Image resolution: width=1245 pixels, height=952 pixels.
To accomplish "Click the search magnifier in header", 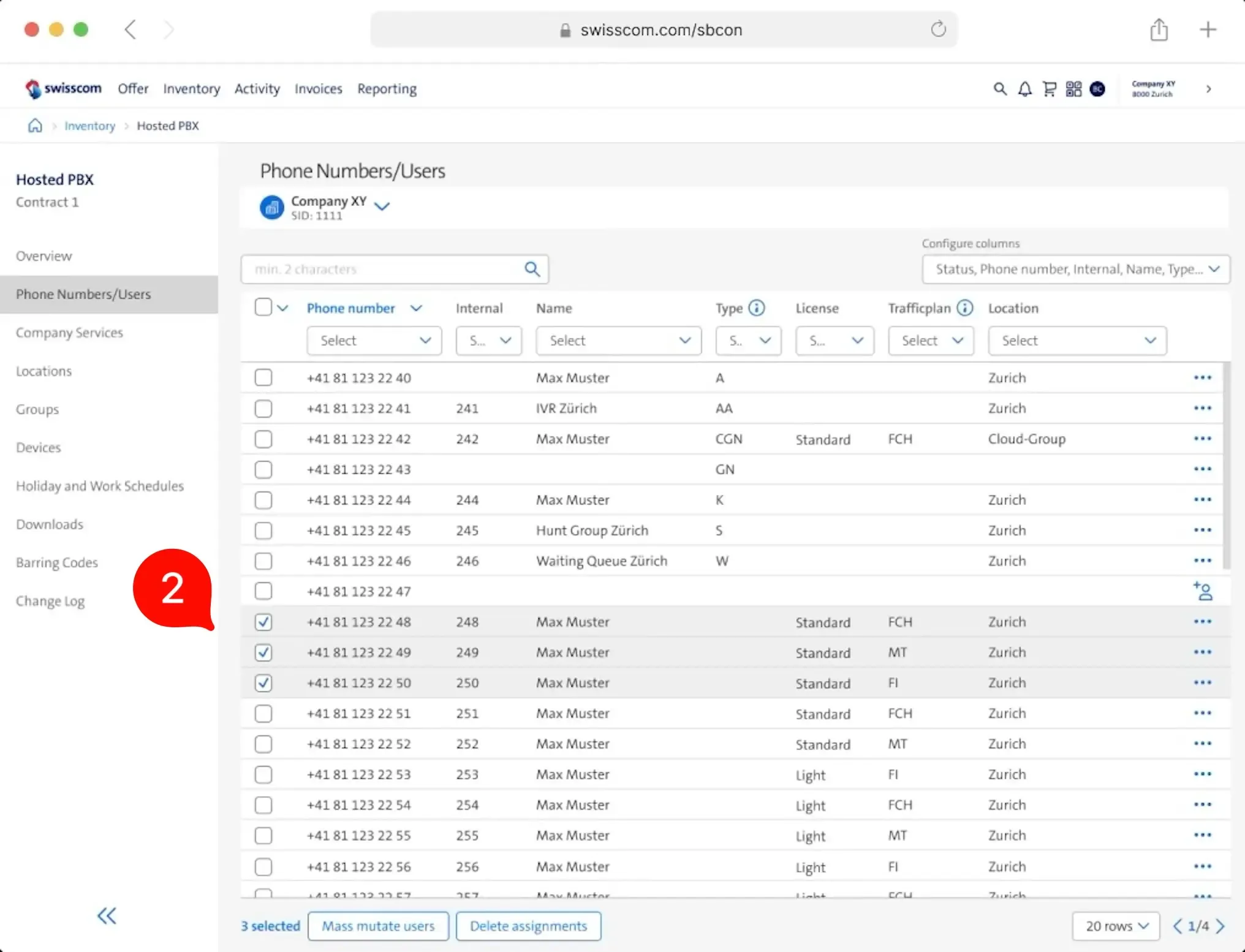I will click(1000, 89).
